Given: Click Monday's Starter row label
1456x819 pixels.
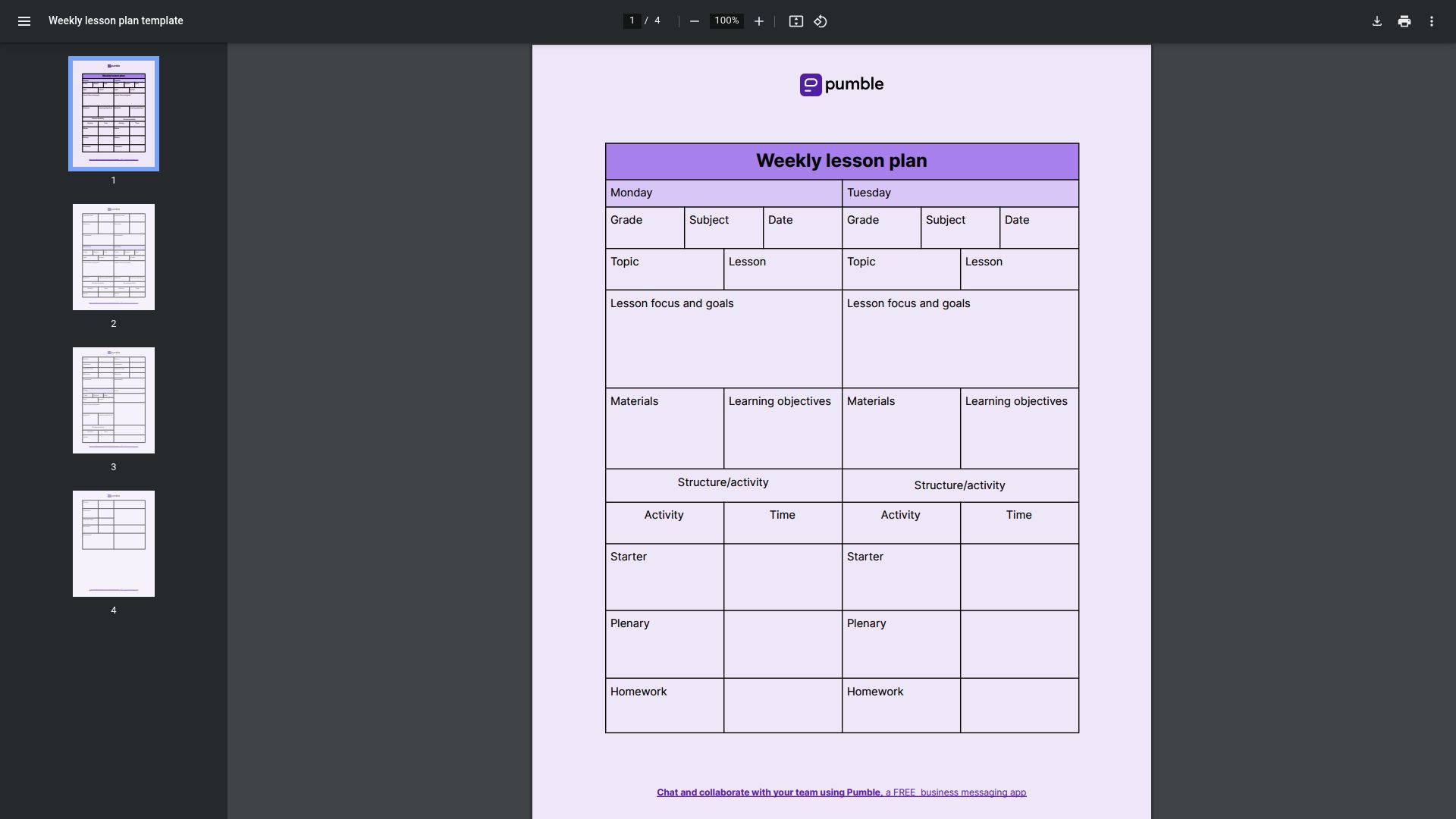Looking at the screenshot, I should (x=629, y=557).
